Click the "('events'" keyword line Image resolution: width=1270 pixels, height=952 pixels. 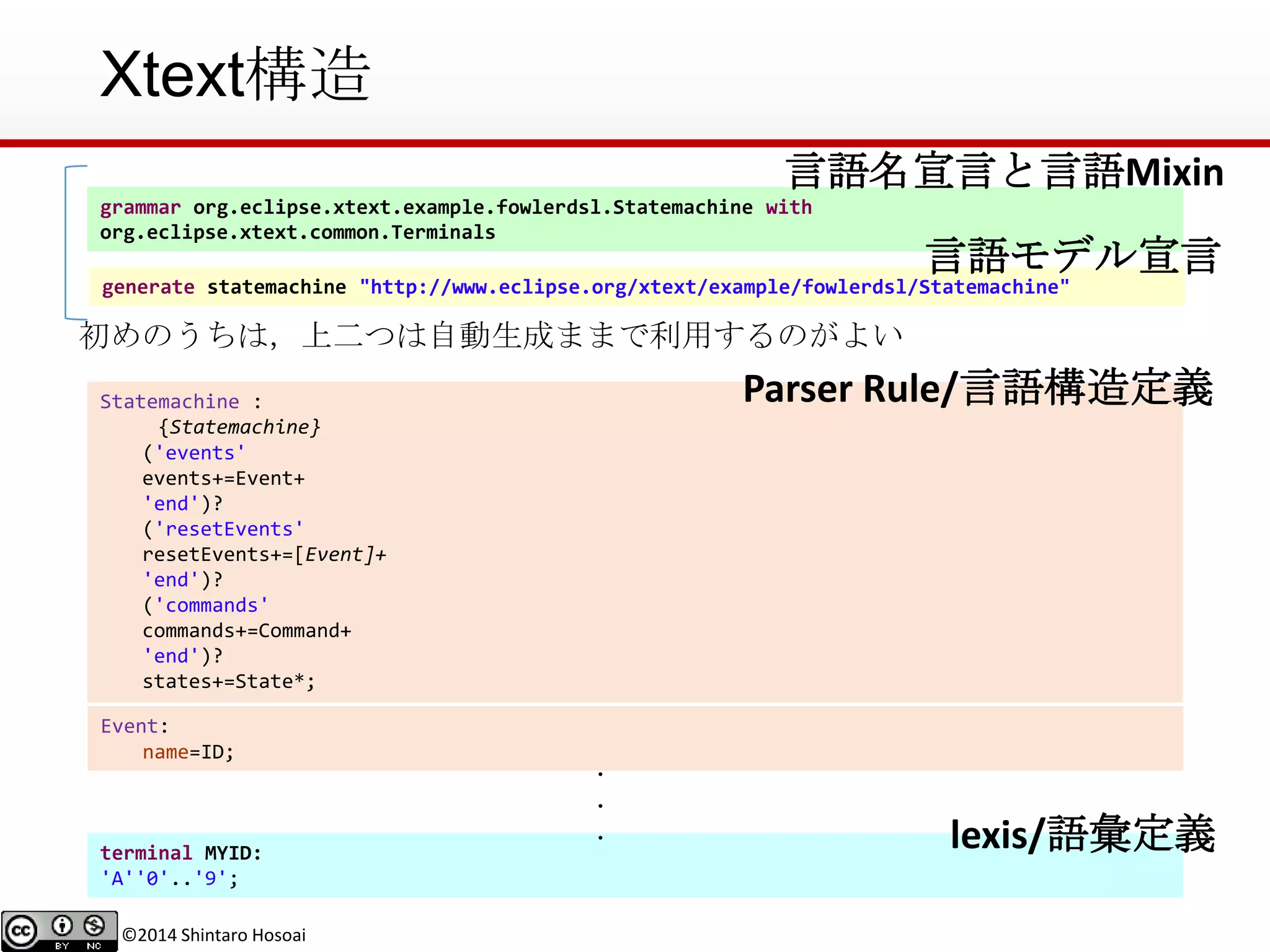click(194, 453)
